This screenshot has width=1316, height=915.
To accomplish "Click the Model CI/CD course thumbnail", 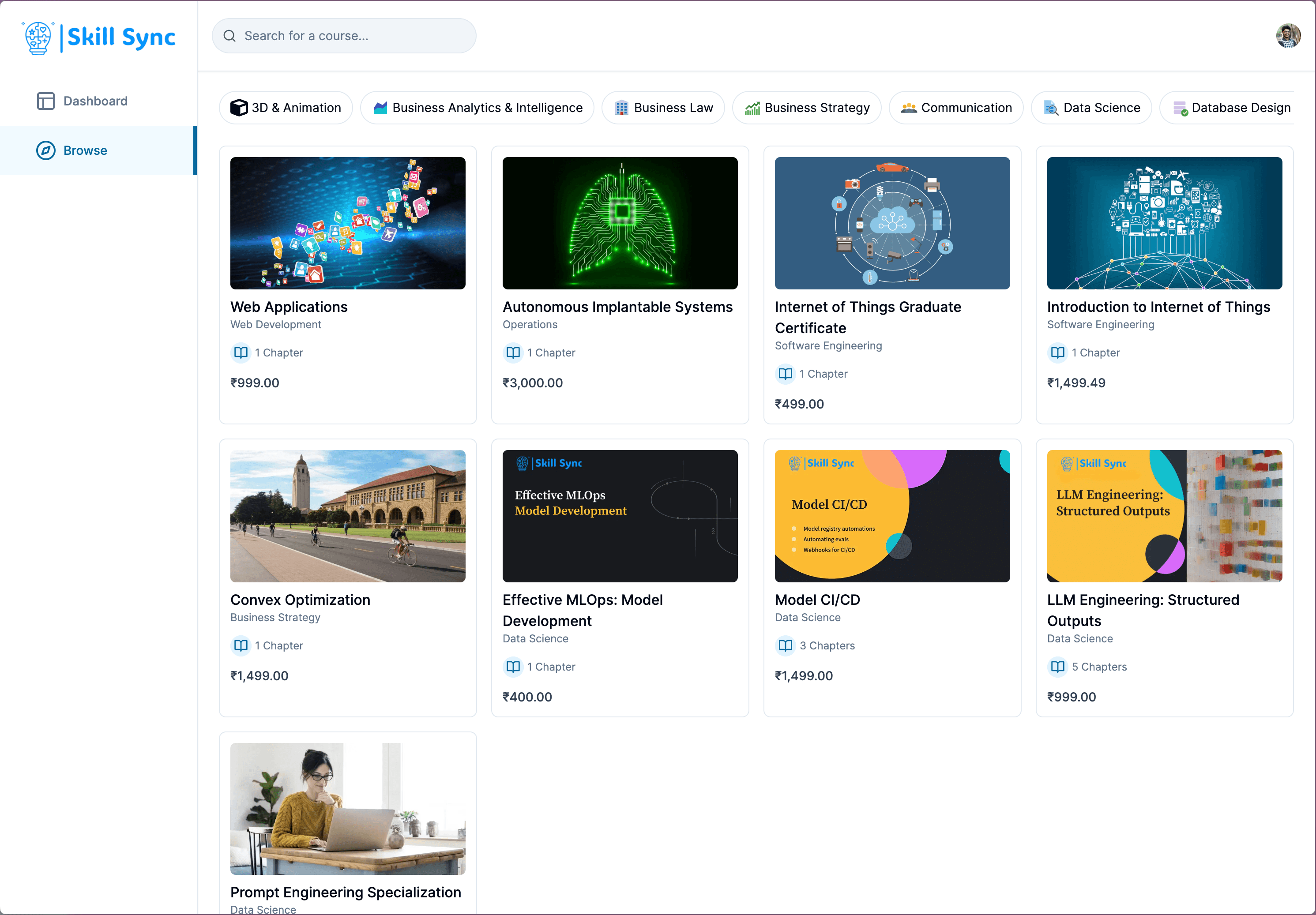I will (x=892, y=516).
